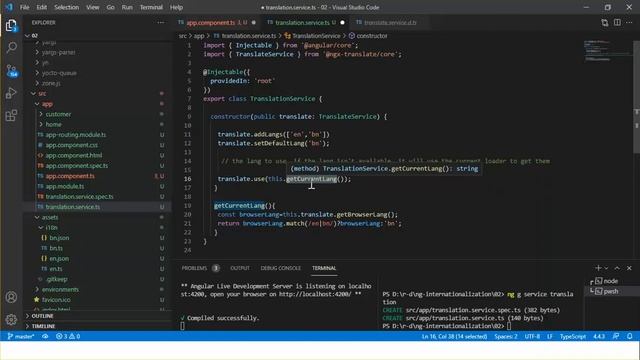Open the Edit menu
The height and width of the screenshot is (360, 640).
[41, 7]
